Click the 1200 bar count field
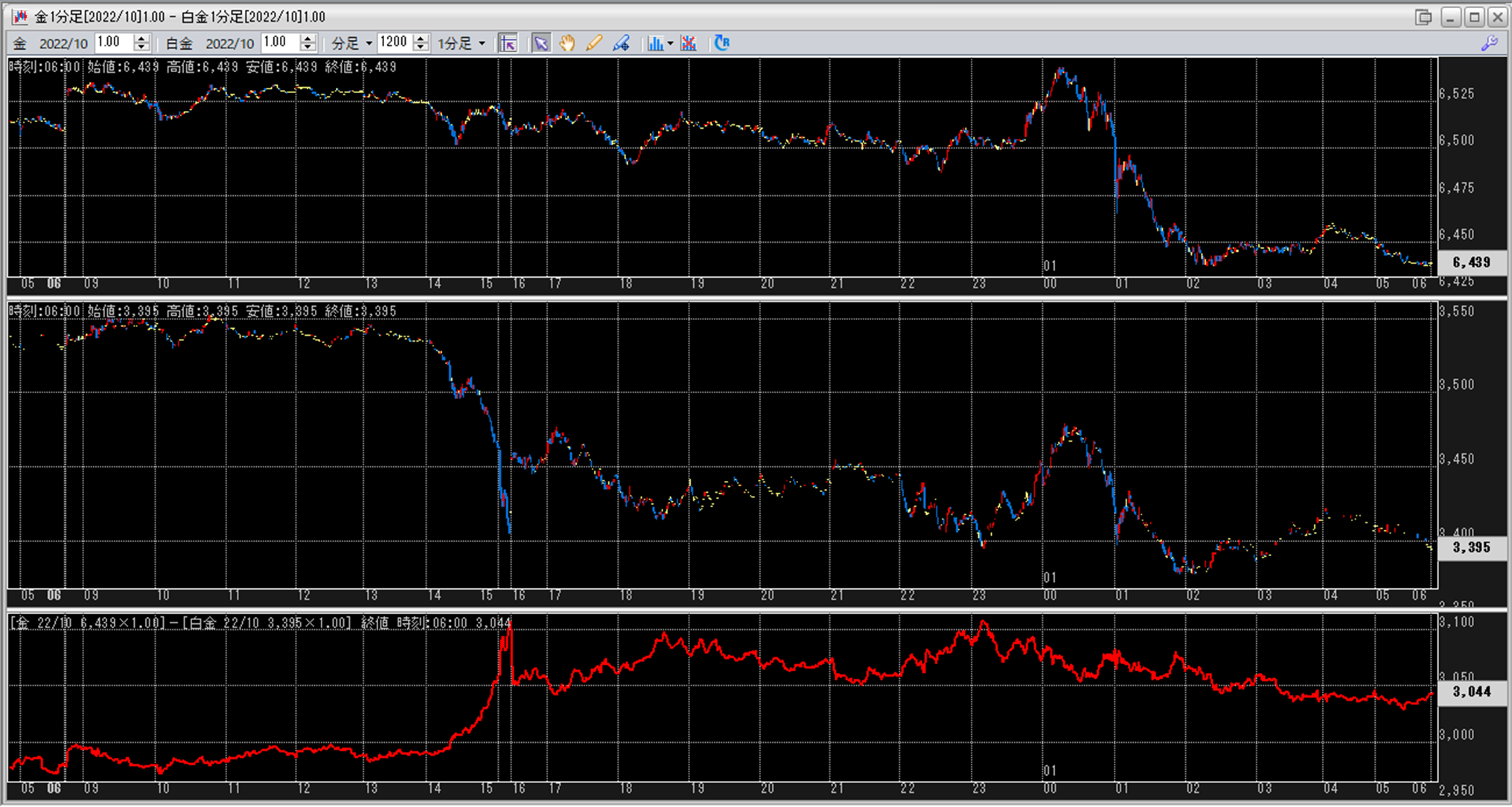Image resolution: width=1512 pixels, height=807 pixels. pos(394,42)
